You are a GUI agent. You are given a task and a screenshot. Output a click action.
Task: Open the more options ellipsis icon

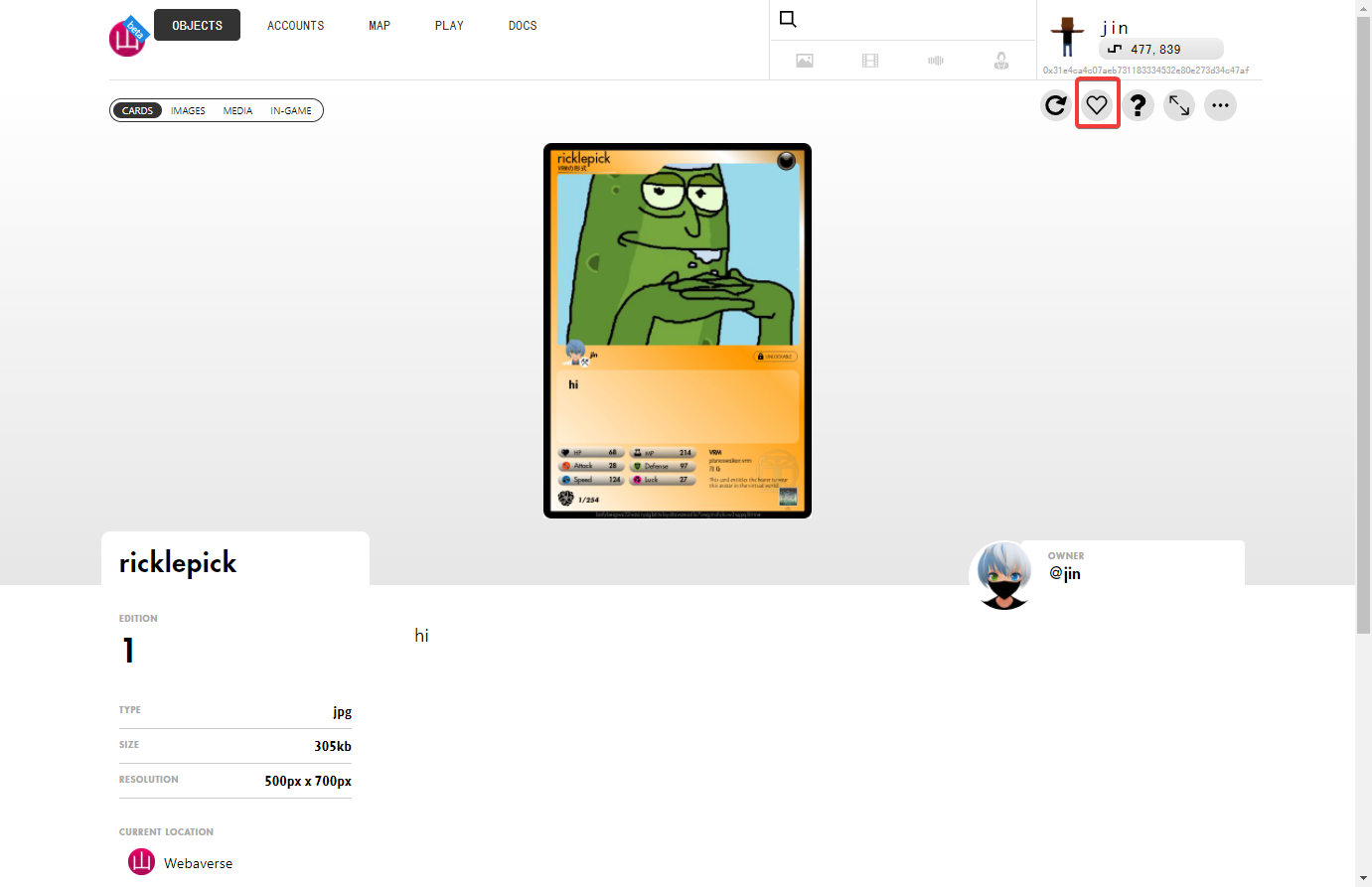click(1220, 104)
